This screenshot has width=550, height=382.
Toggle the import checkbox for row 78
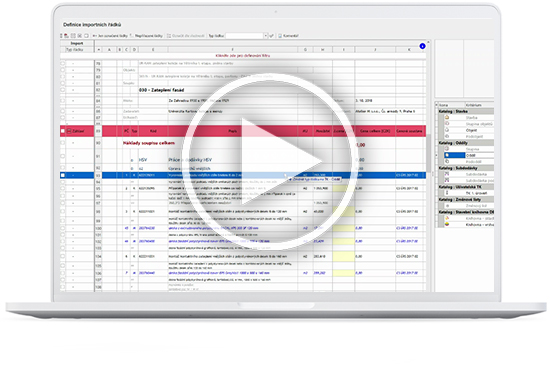pyautogui.click(x=63, y=63)
